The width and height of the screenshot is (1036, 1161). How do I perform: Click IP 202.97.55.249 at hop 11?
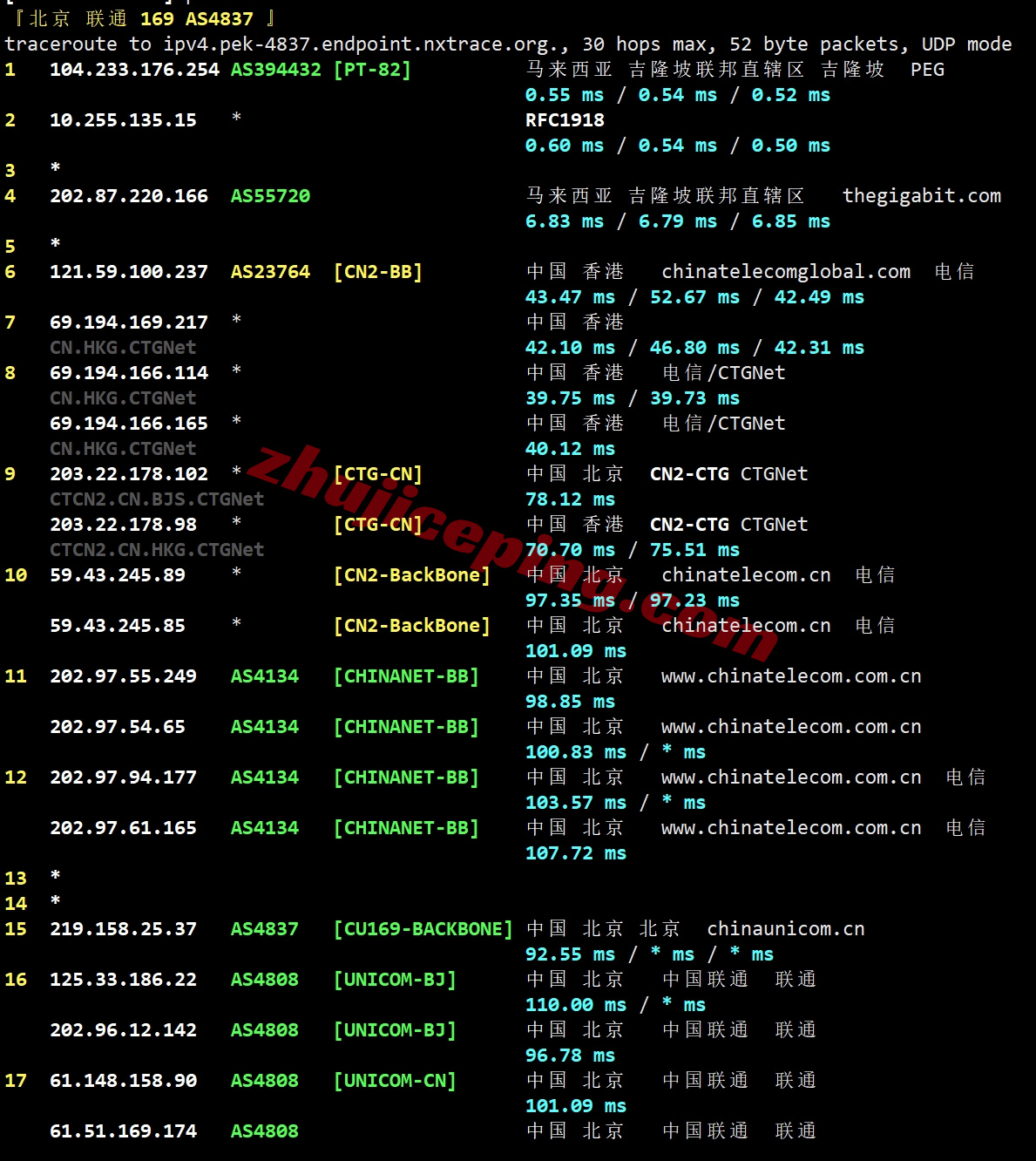[123, 676]
